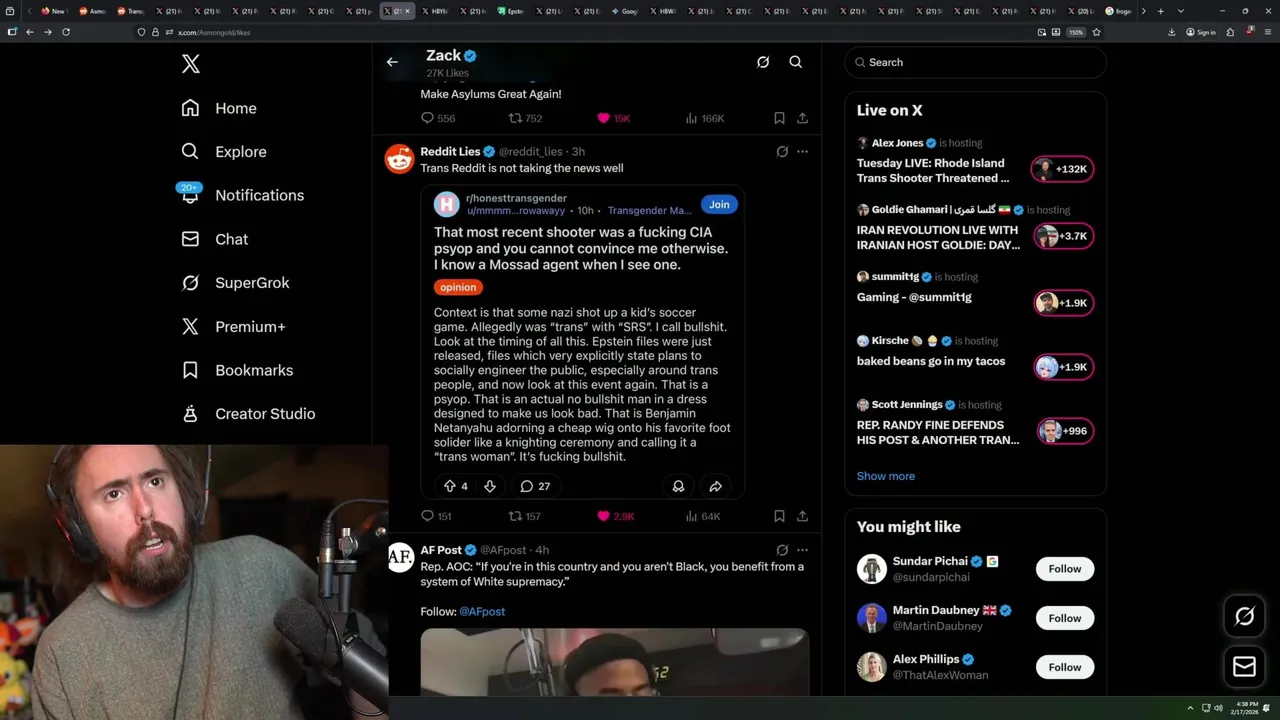Open floating messages envelope button
The image size is (1280, 720).
tap(1244, 667)
